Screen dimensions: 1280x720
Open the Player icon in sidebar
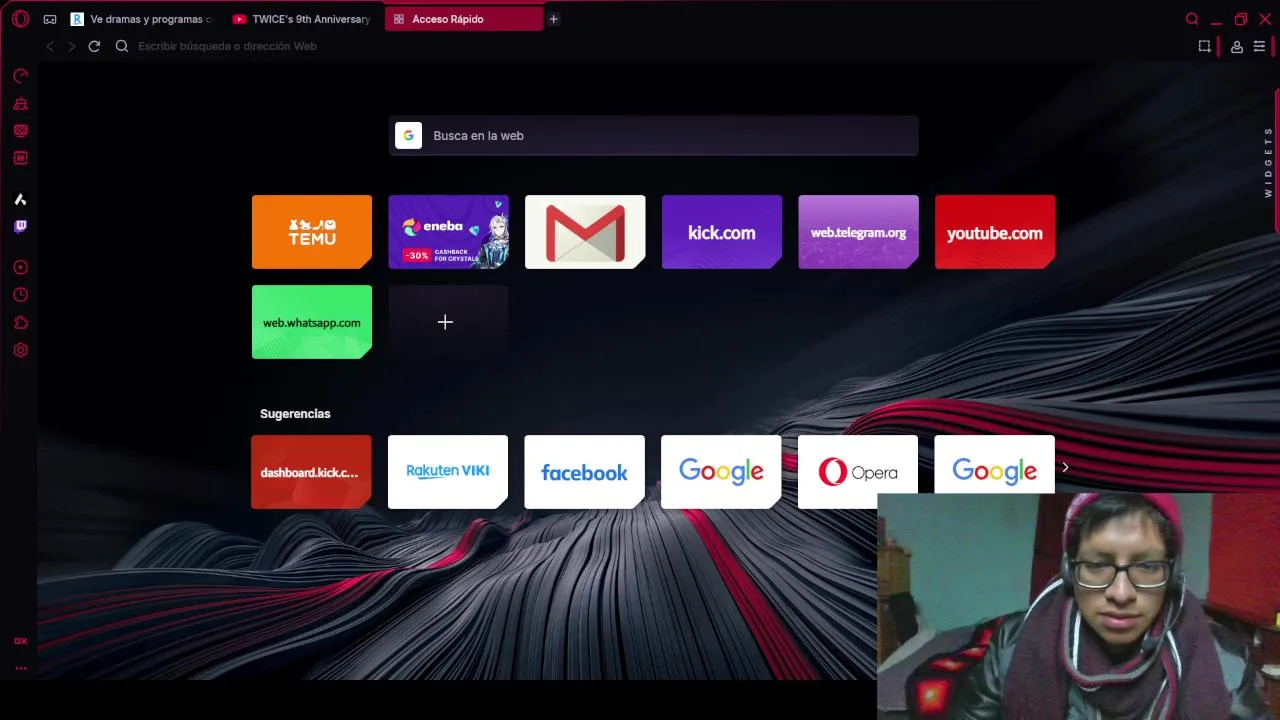(x=20, y=268)
